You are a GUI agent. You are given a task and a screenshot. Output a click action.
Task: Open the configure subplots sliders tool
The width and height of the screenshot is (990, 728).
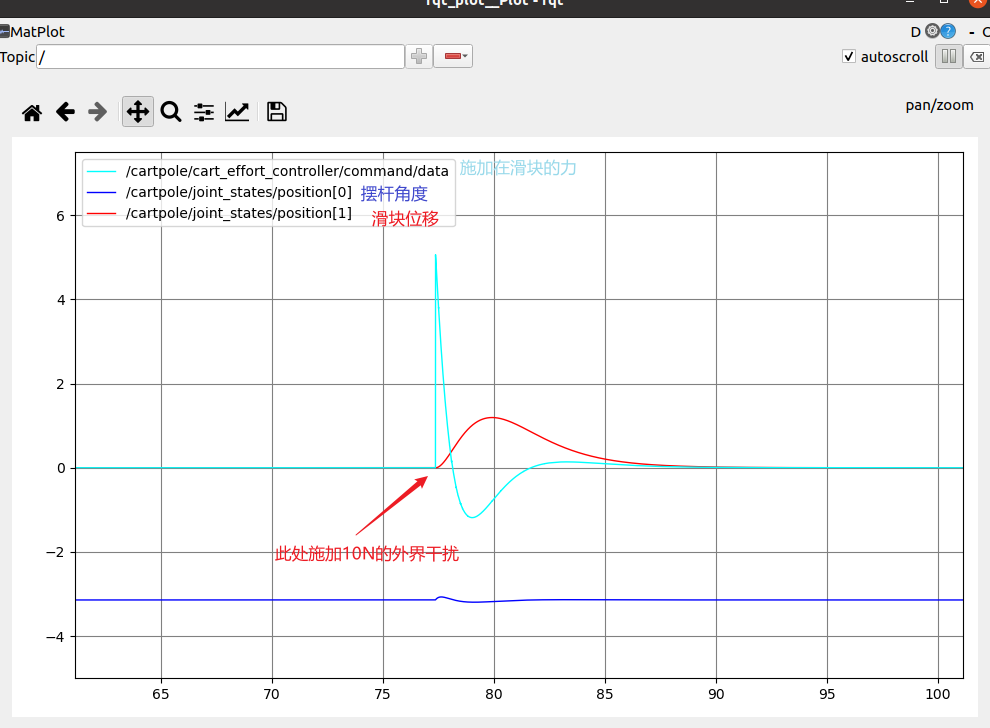pos(203,112)
